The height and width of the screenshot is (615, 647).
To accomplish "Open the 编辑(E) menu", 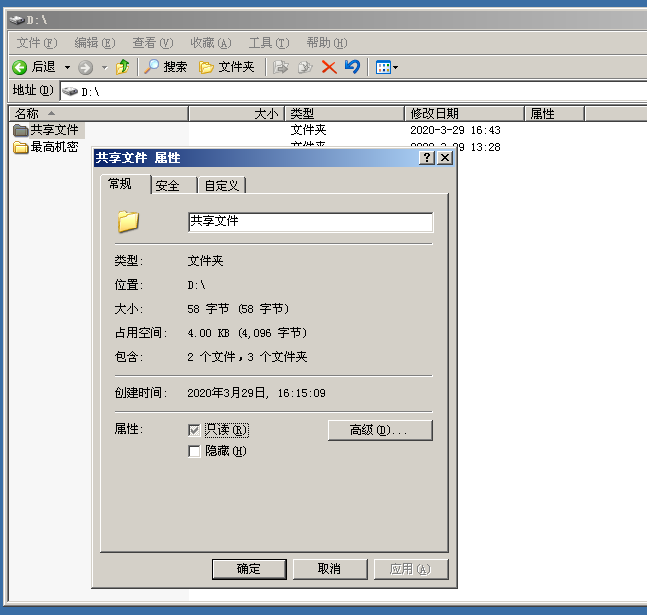I will point(95,43).
